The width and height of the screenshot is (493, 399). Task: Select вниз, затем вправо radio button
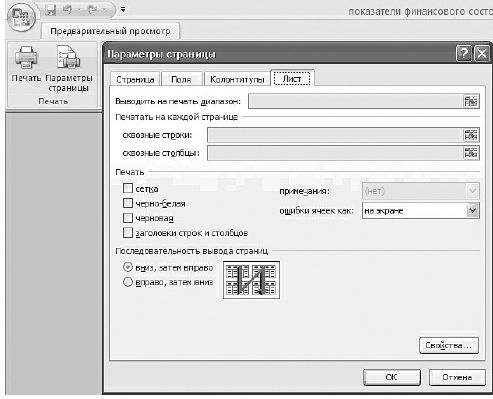(x=128, y=267)
